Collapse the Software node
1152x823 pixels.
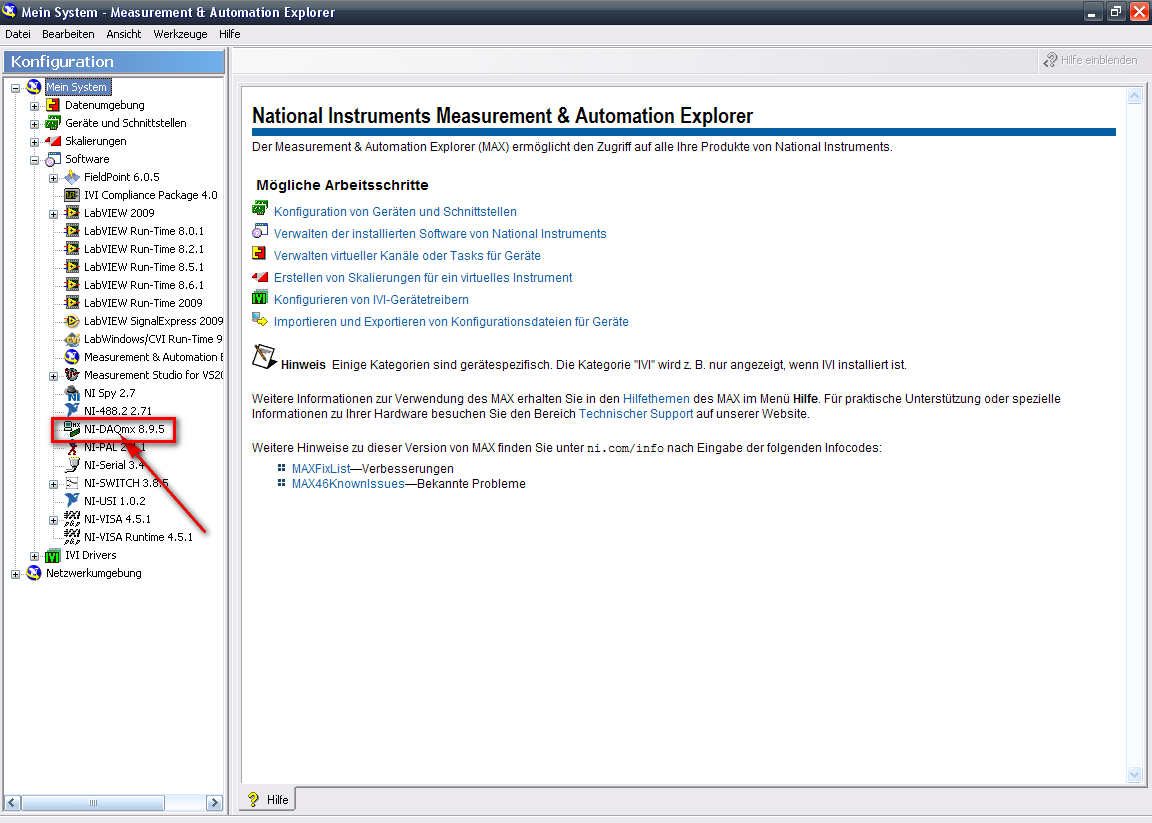[35, 159]
